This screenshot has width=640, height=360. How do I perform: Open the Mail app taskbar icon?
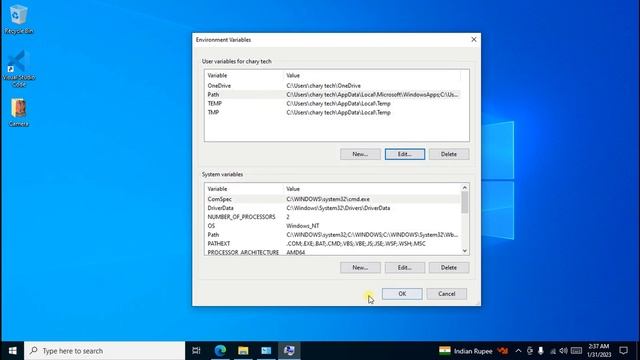[x=266, y=351]
